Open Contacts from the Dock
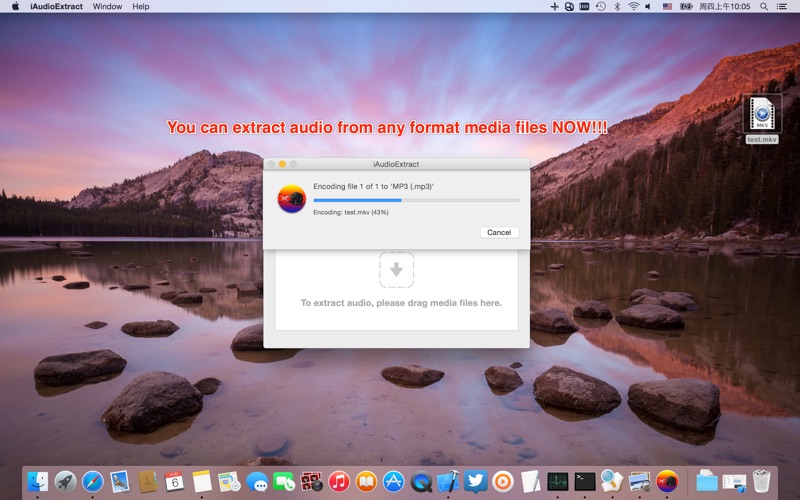Image resolution: width=800 pixels, height=500 pixels. (147, 481)
